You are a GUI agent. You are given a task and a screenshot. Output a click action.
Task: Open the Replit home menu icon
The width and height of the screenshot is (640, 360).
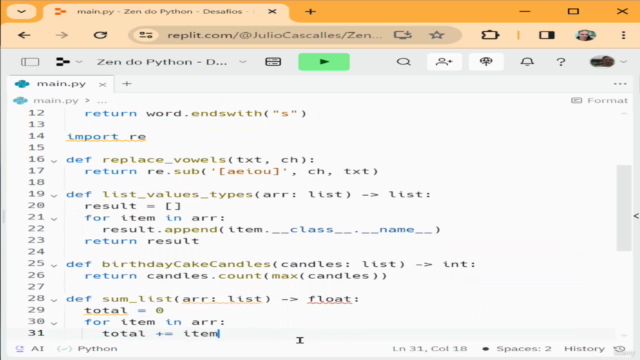pyautogui.click(x=63, y=62)
